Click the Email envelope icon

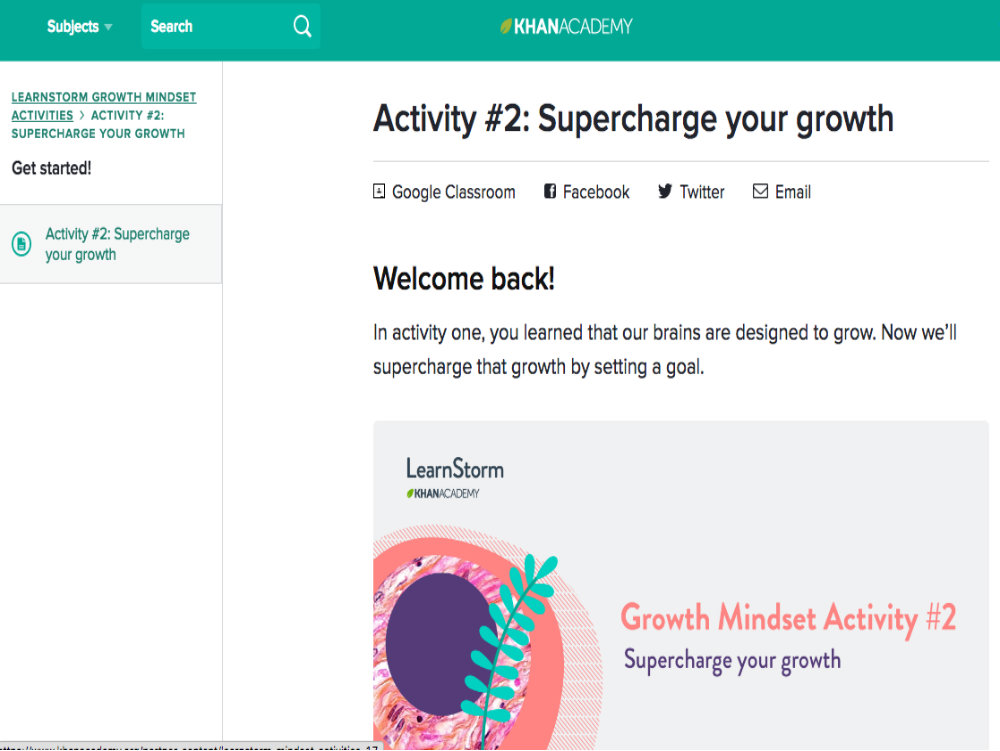pos(760,191)
